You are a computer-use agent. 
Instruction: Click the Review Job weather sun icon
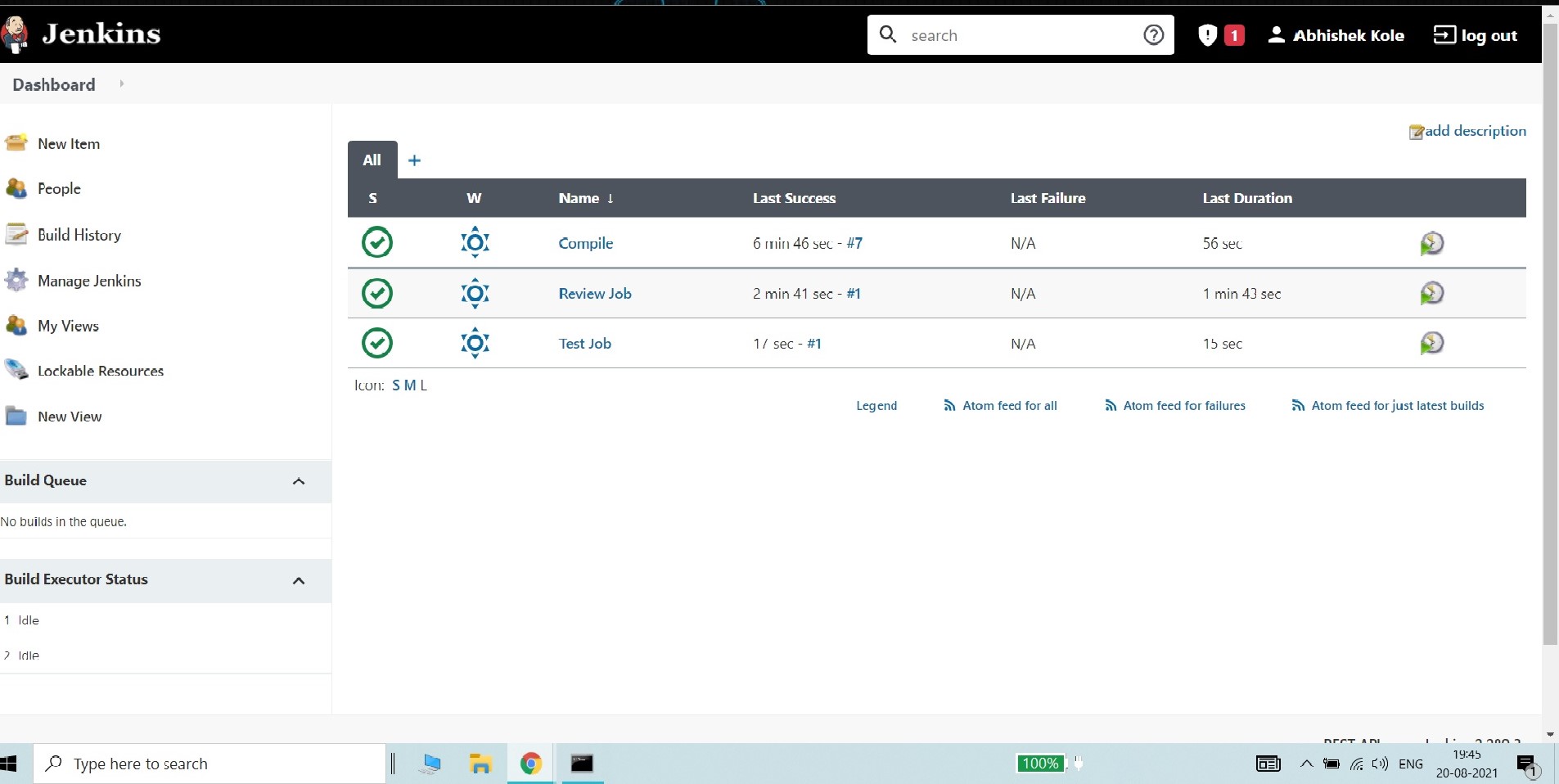(475, 293)
